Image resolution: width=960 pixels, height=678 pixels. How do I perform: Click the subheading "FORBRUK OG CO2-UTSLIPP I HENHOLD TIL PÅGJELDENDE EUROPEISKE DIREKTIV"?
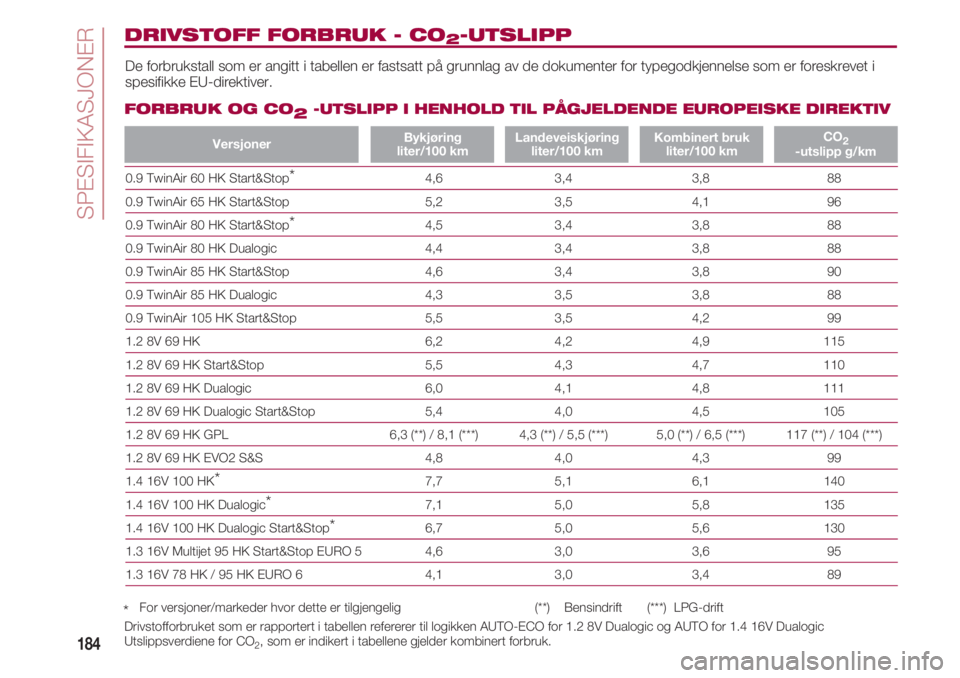(508, 110)
